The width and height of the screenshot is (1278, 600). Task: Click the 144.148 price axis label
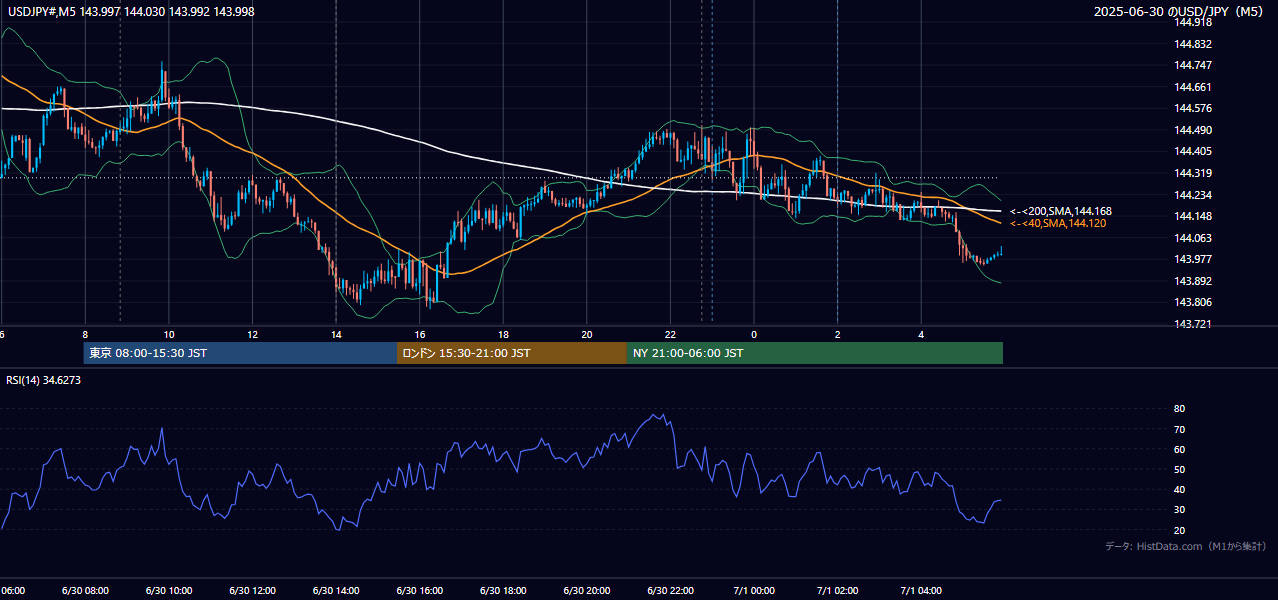1194,216
